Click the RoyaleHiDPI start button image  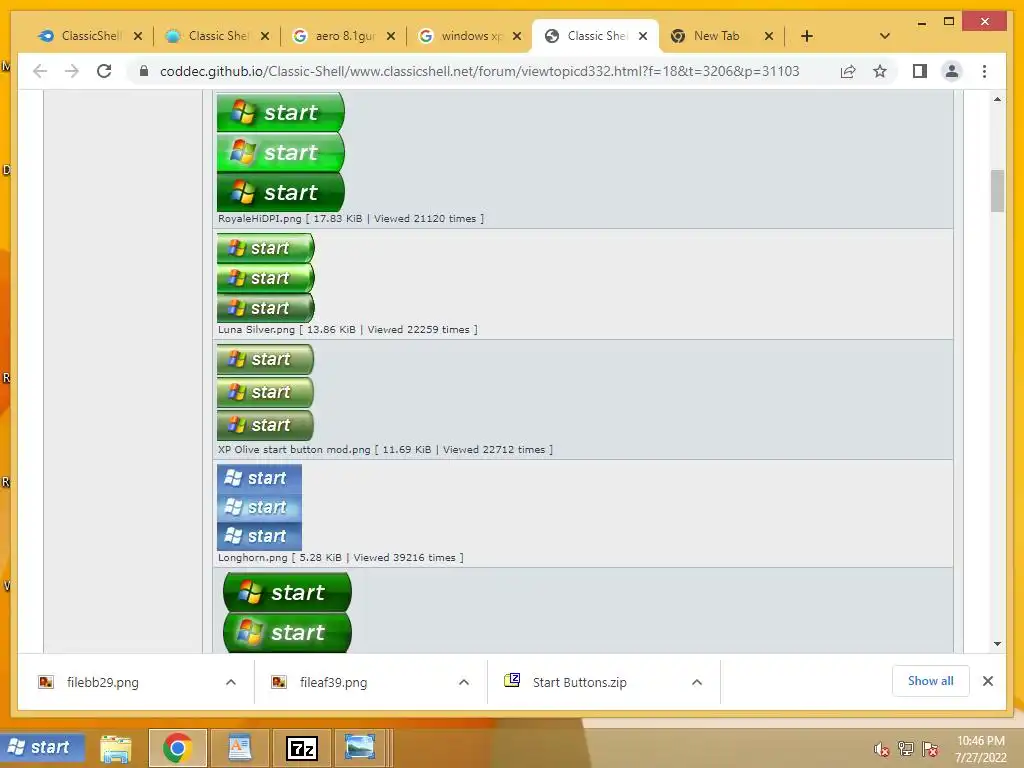tap(281, 152)
